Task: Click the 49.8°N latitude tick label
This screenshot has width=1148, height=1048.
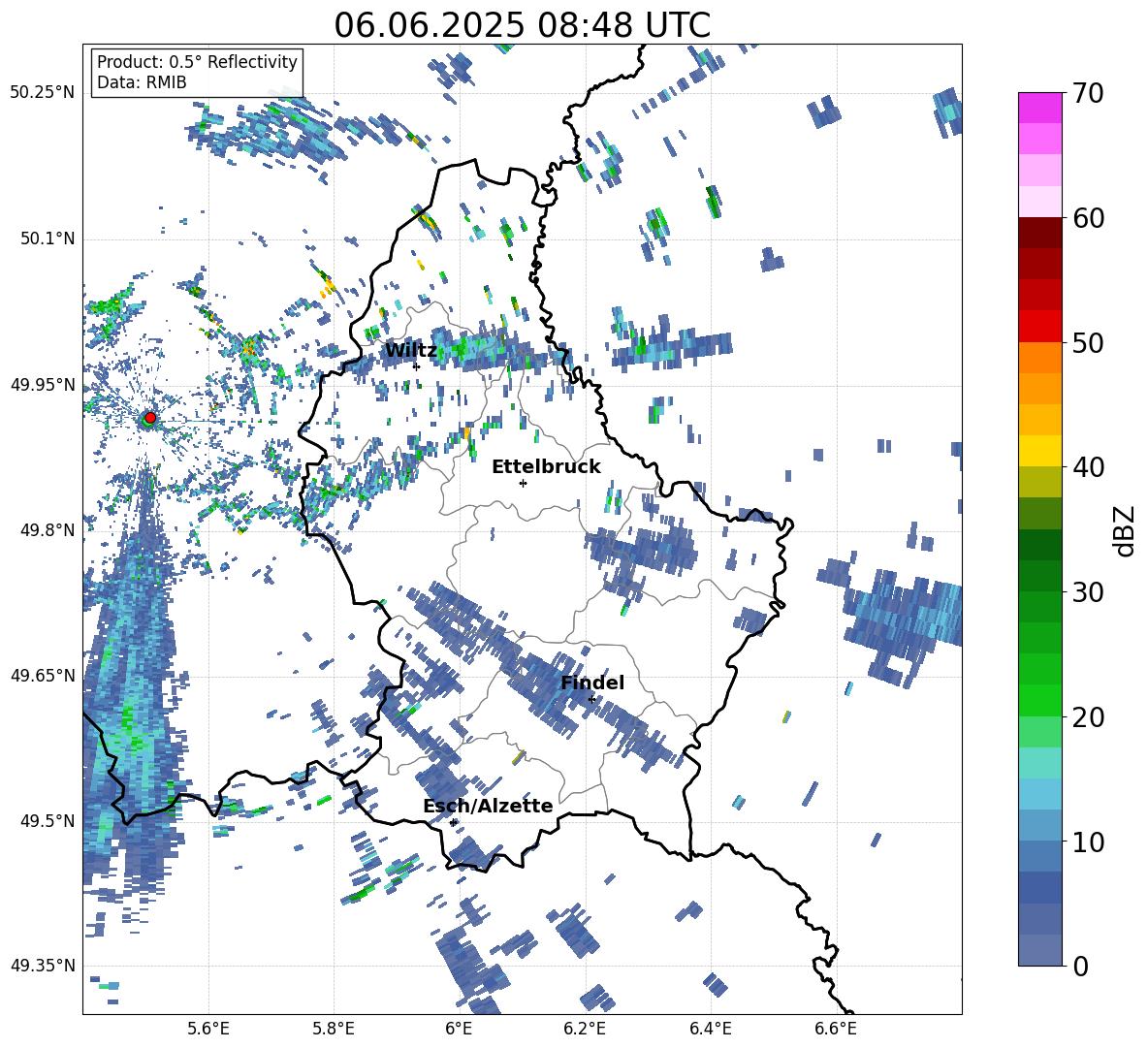Action: (48, 530)
